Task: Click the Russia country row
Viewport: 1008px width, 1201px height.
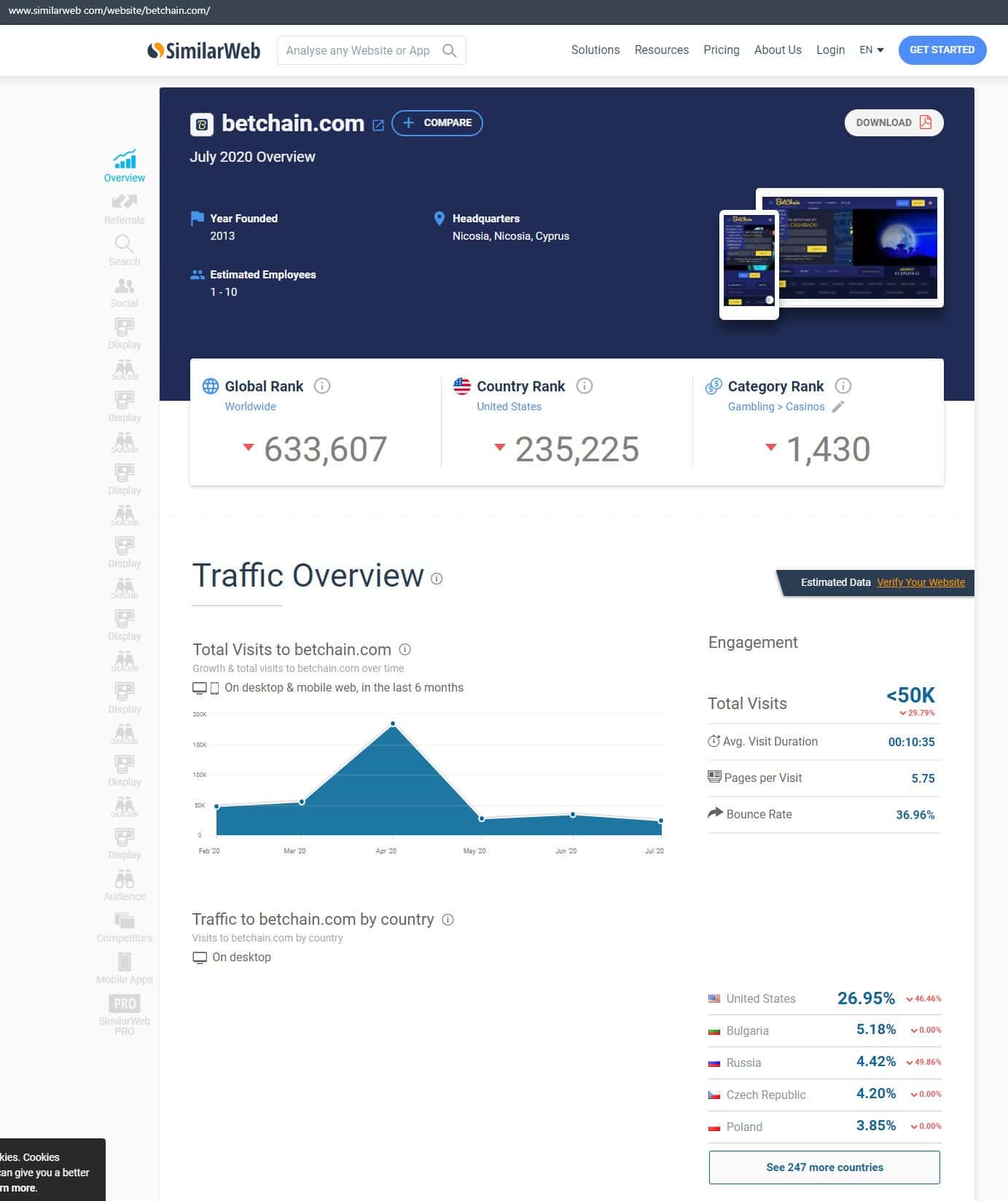Action: coord(824,1063)
